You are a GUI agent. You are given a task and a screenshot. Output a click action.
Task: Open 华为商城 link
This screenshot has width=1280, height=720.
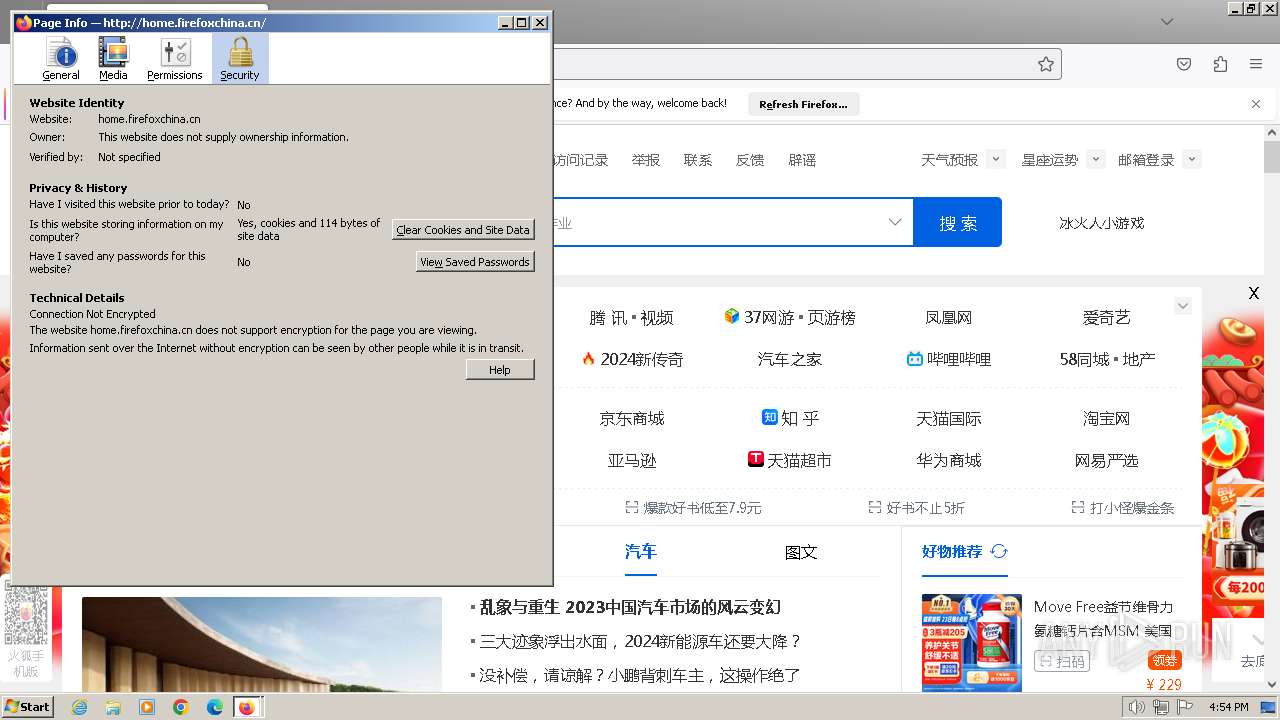949,461
